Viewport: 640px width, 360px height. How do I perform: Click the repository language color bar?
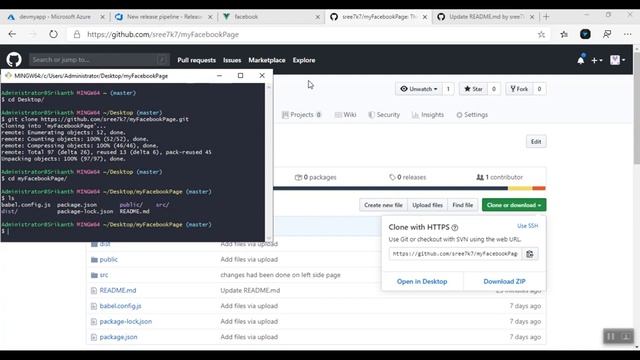409,188
